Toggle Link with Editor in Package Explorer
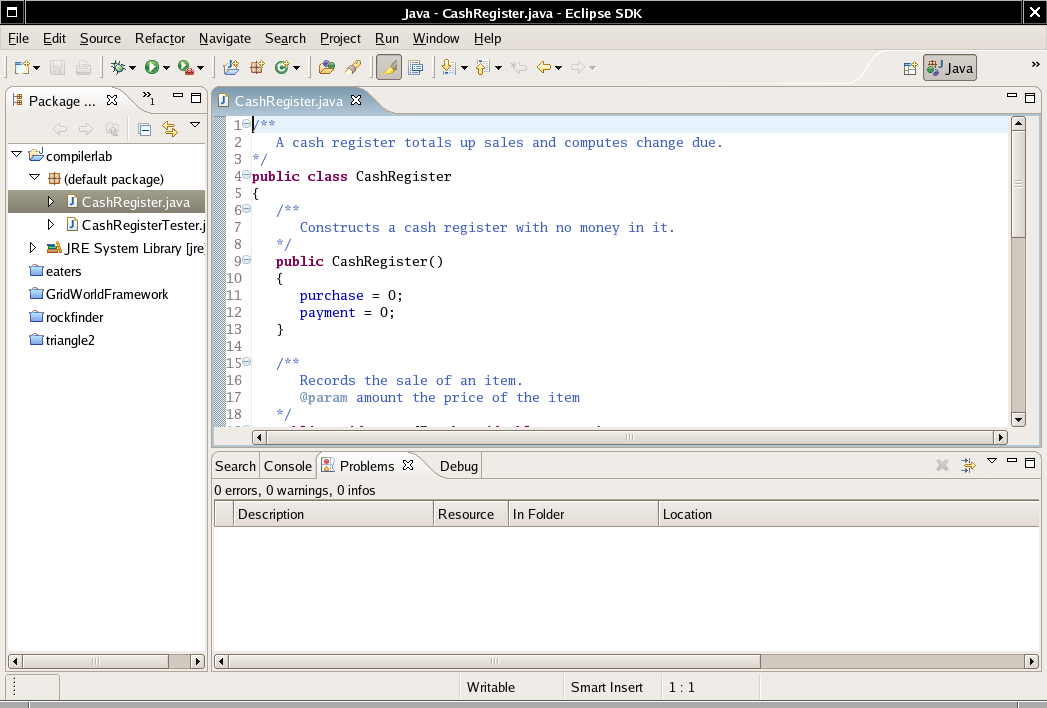The height and width of the screenshot is (708, 1047). 169,129
